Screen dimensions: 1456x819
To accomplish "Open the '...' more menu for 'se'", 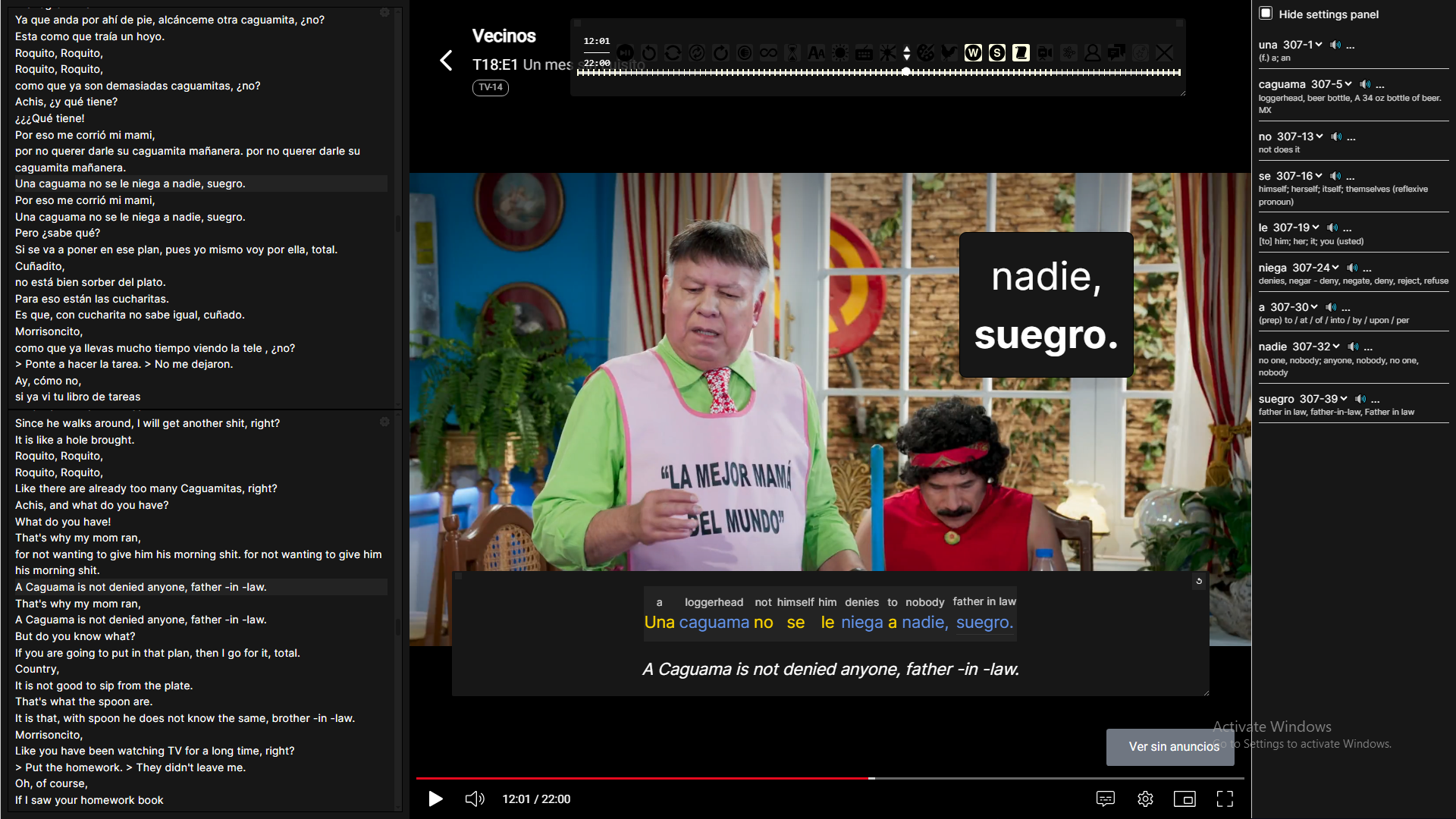I will pos(1351,177).
